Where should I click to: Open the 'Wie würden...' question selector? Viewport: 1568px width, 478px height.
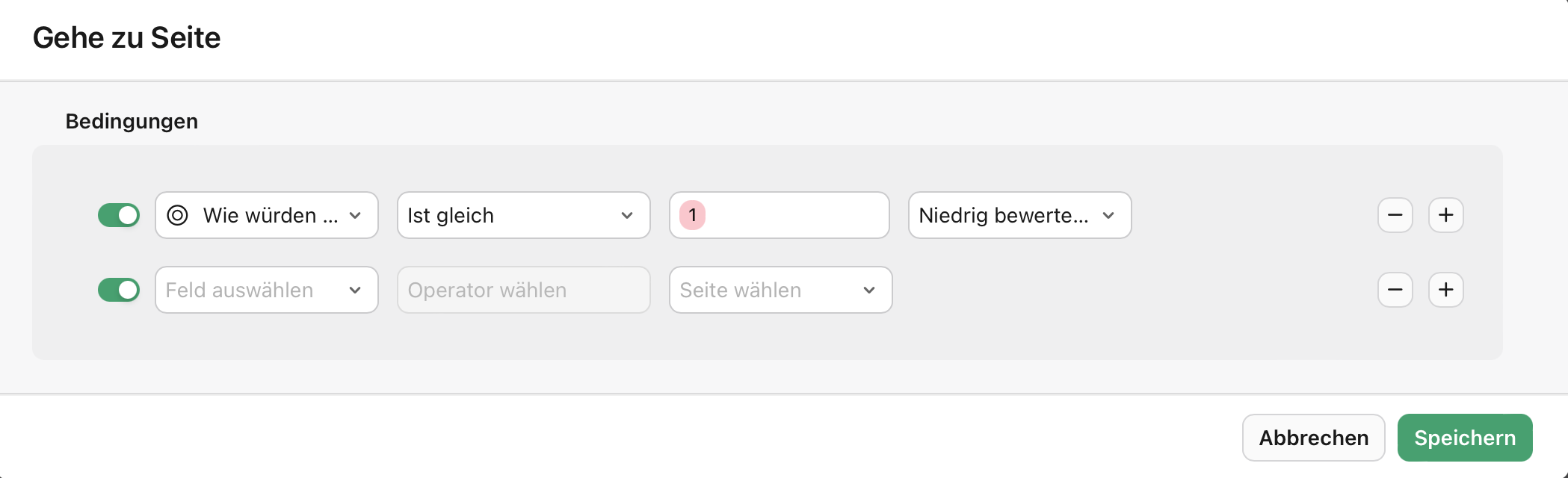click(x=266, y=215)
